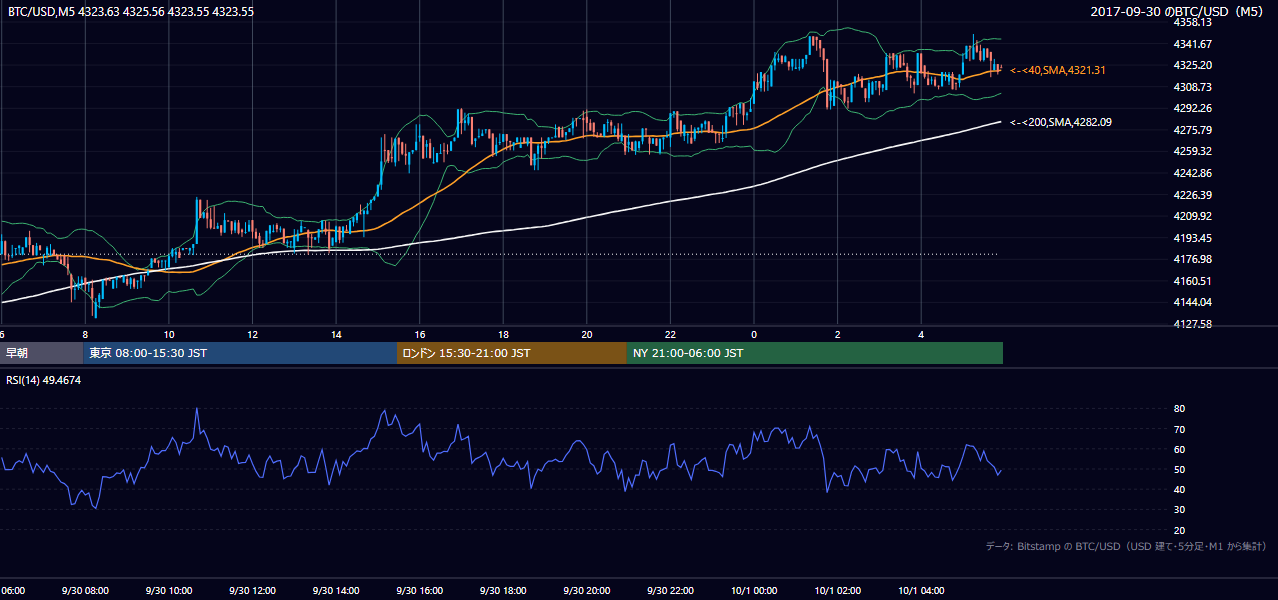Viewport: 1278px width, 600px height.
Task: Click the RSI(14) 49.4674 indicator label
Action: tap(44, 381)
